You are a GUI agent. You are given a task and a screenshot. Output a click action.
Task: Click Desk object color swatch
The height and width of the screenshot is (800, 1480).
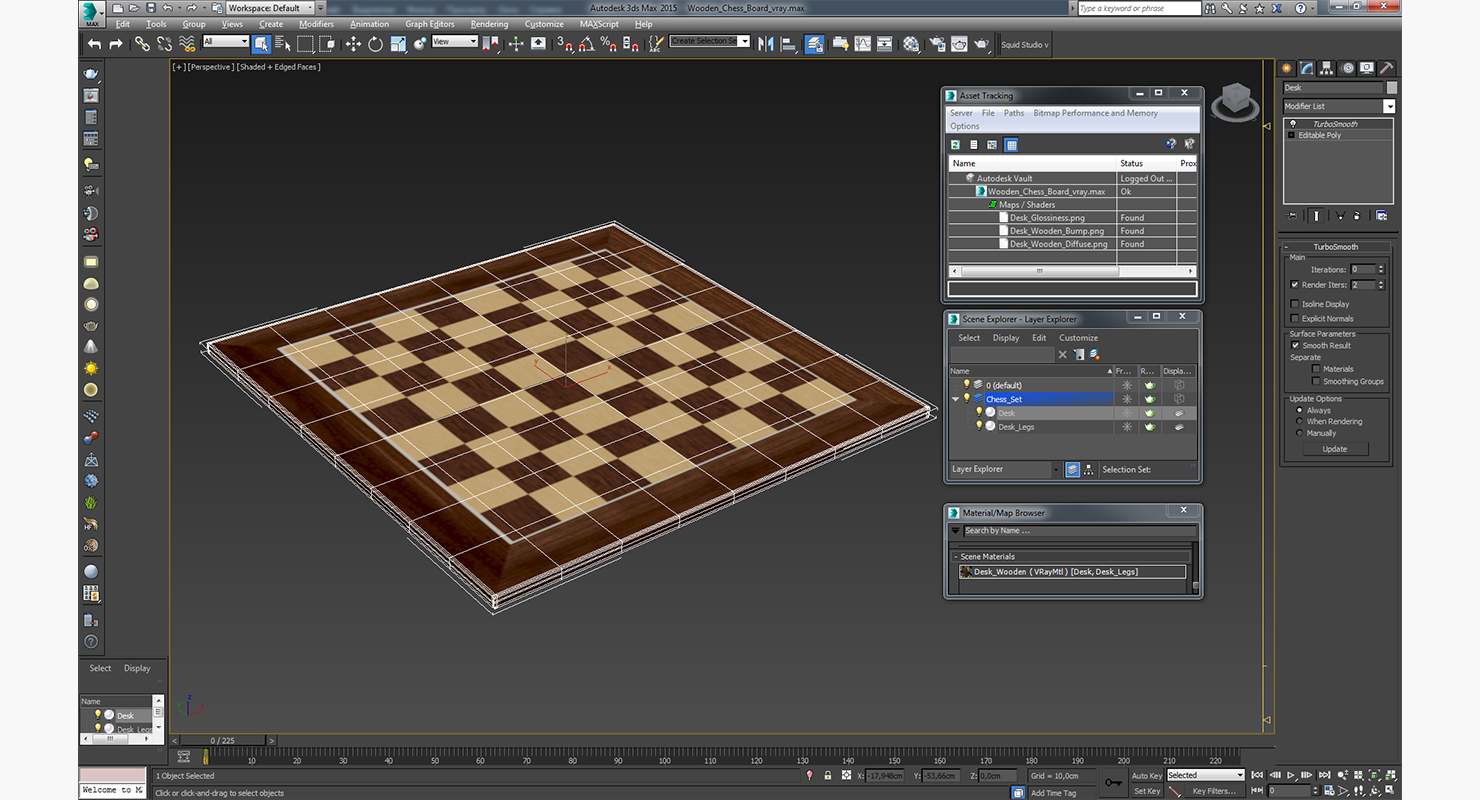point(1393,88)
